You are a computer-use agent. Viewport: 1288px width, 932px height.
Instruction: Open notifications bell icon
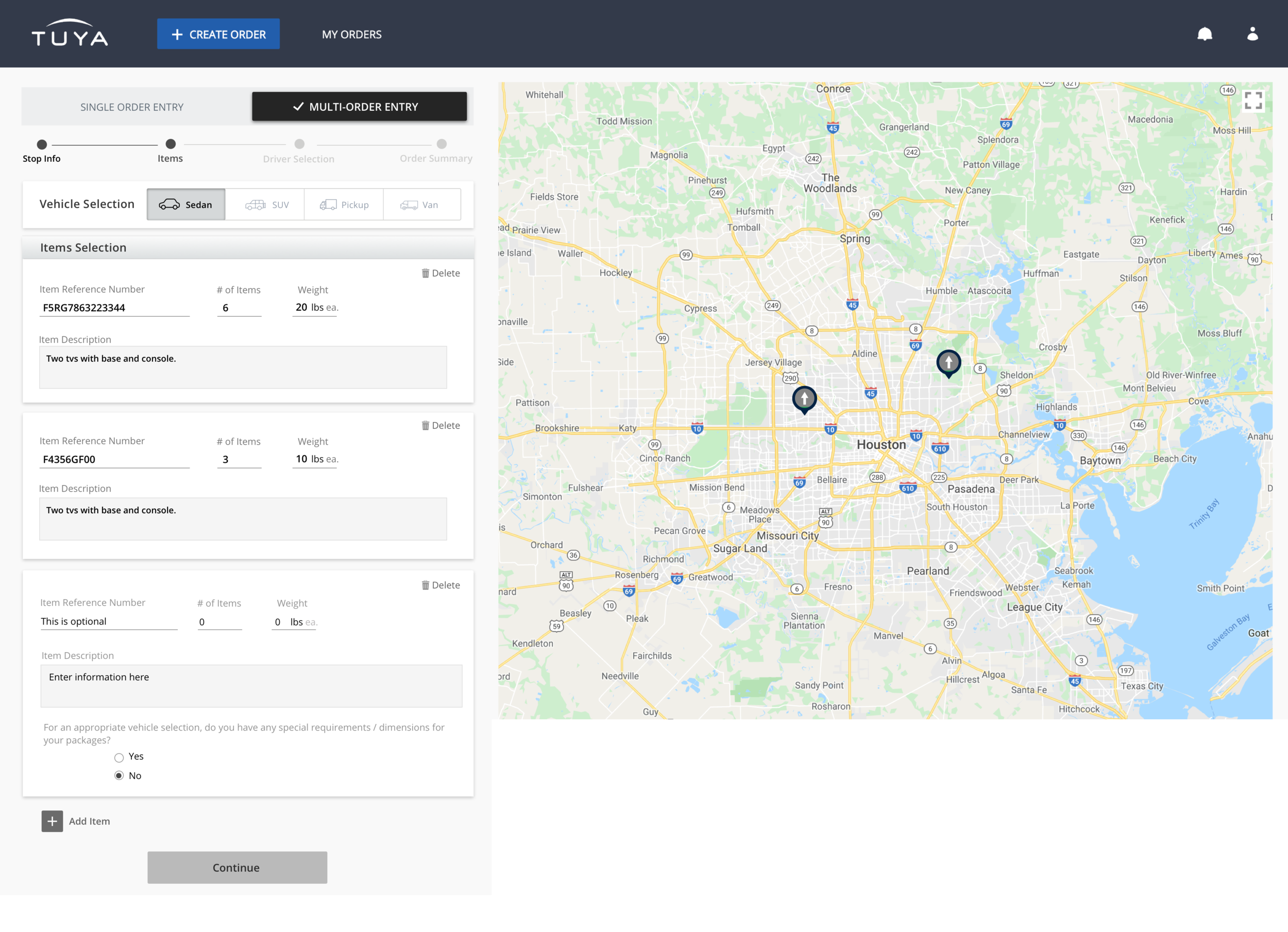click(x=1205, y=34)
